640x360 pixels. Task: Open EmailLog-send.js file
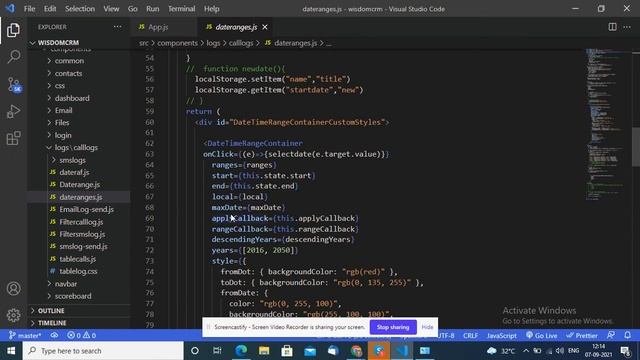click(x=86, y=209)
